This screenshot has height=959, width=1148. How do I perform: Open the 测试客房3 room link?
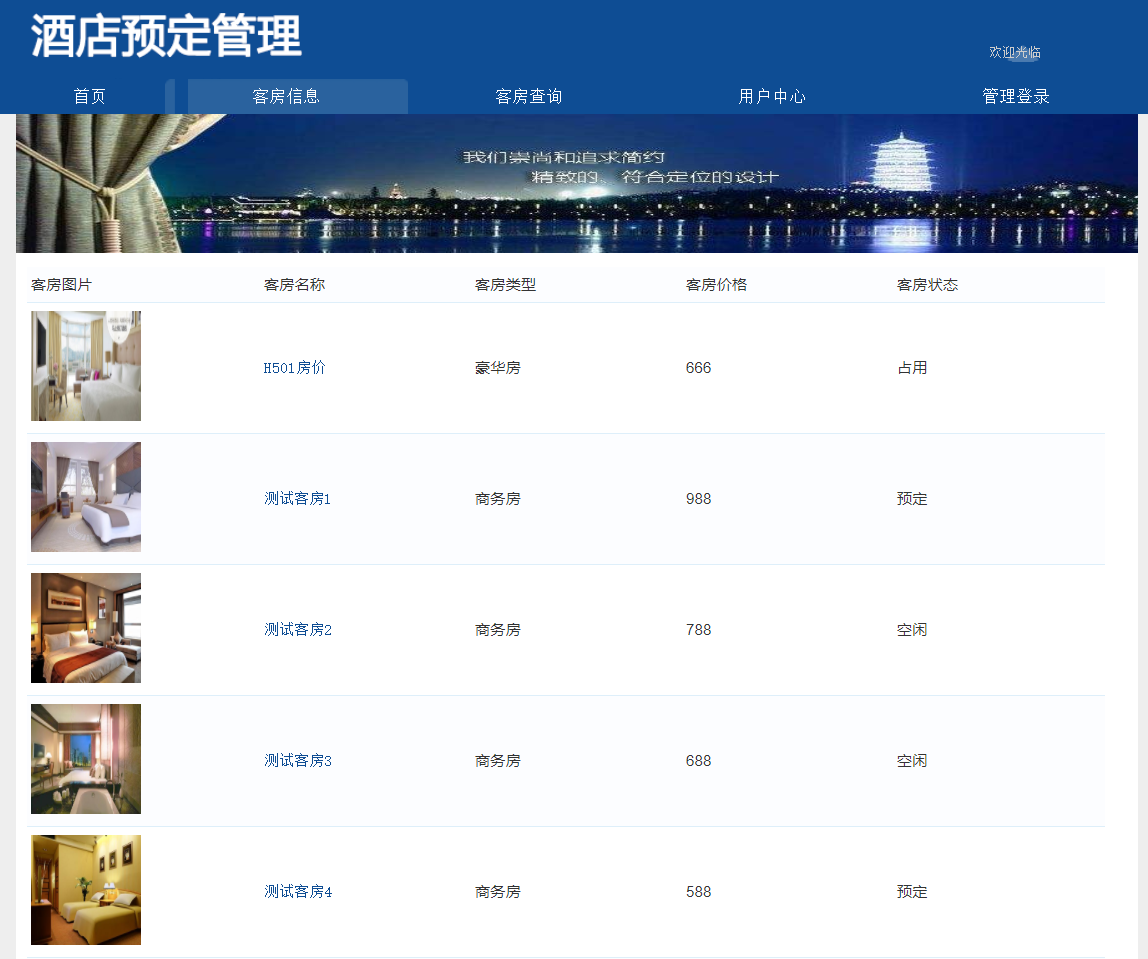click(x=297, y=761)
